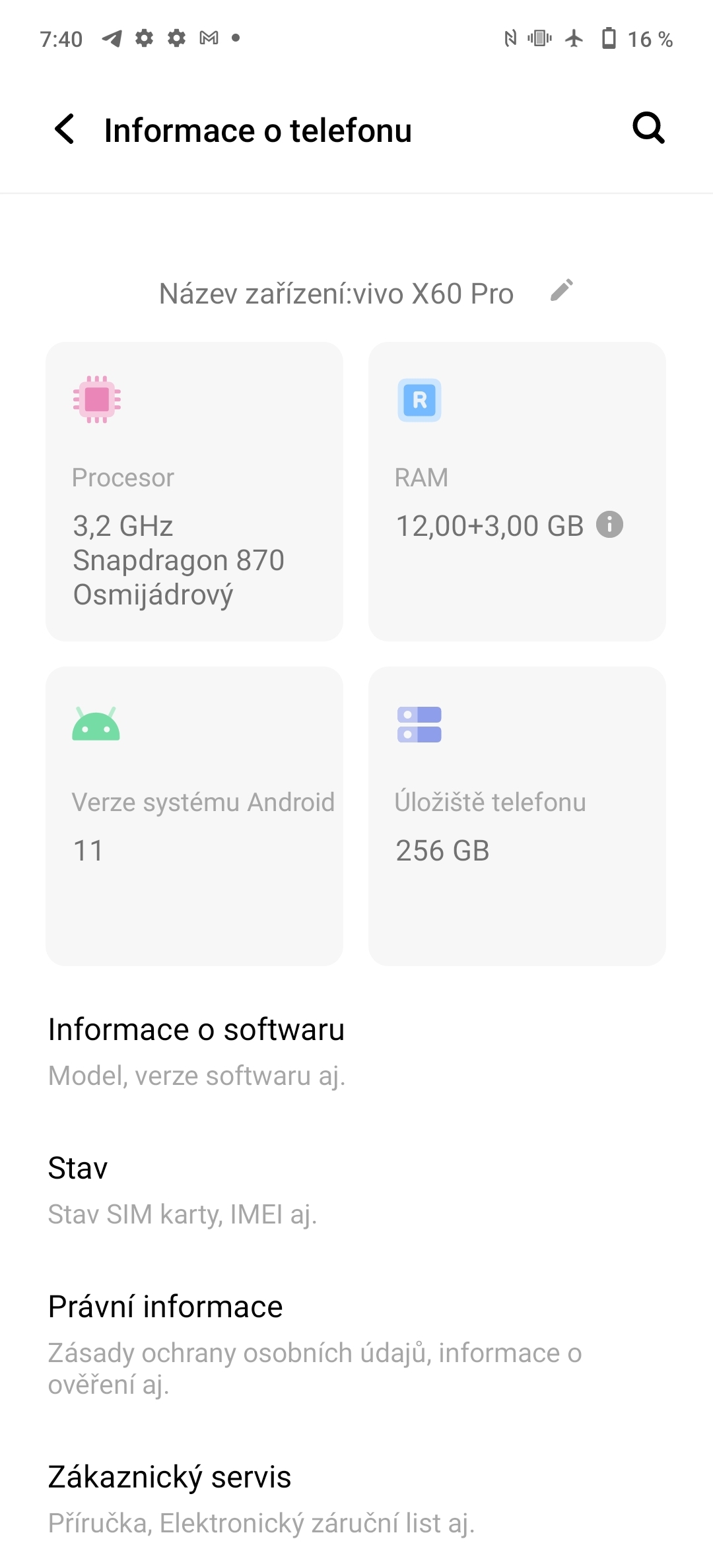713x1568 pixels.
Task: Tap the blue RAM icon
Action: tap(419, 401)
